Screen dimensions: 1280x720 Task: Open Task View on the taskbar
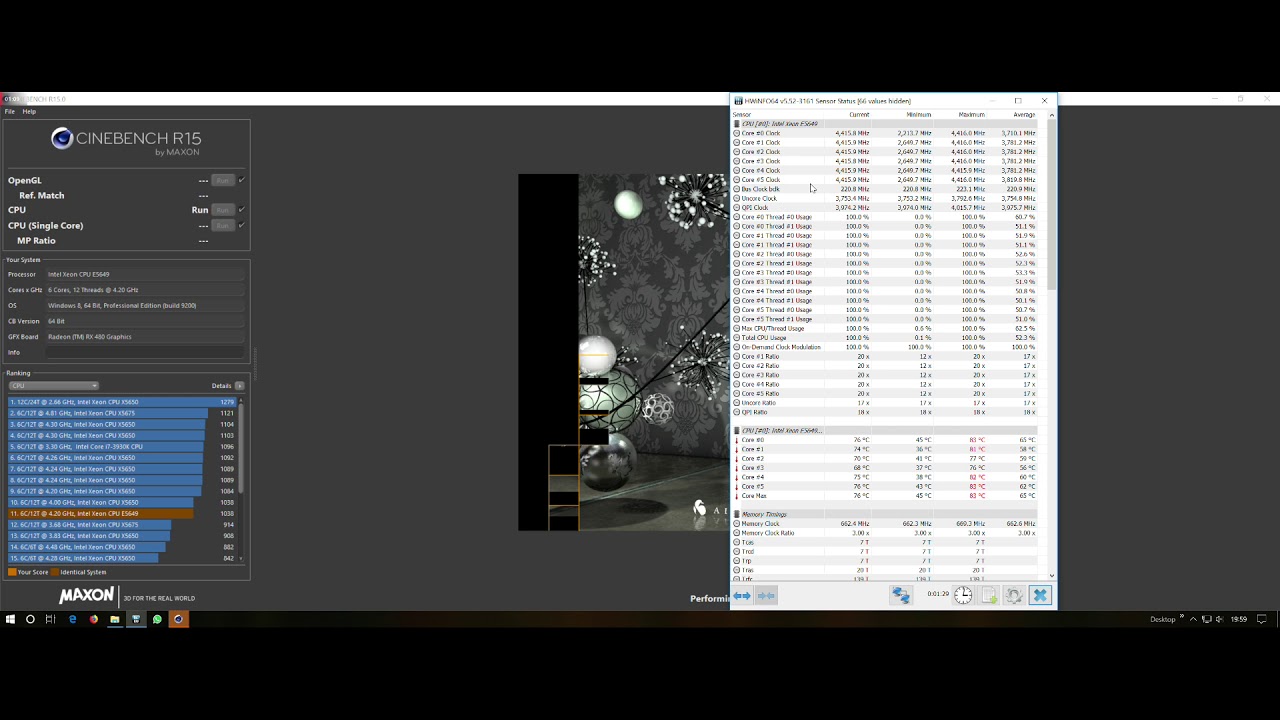pos(50,619)
